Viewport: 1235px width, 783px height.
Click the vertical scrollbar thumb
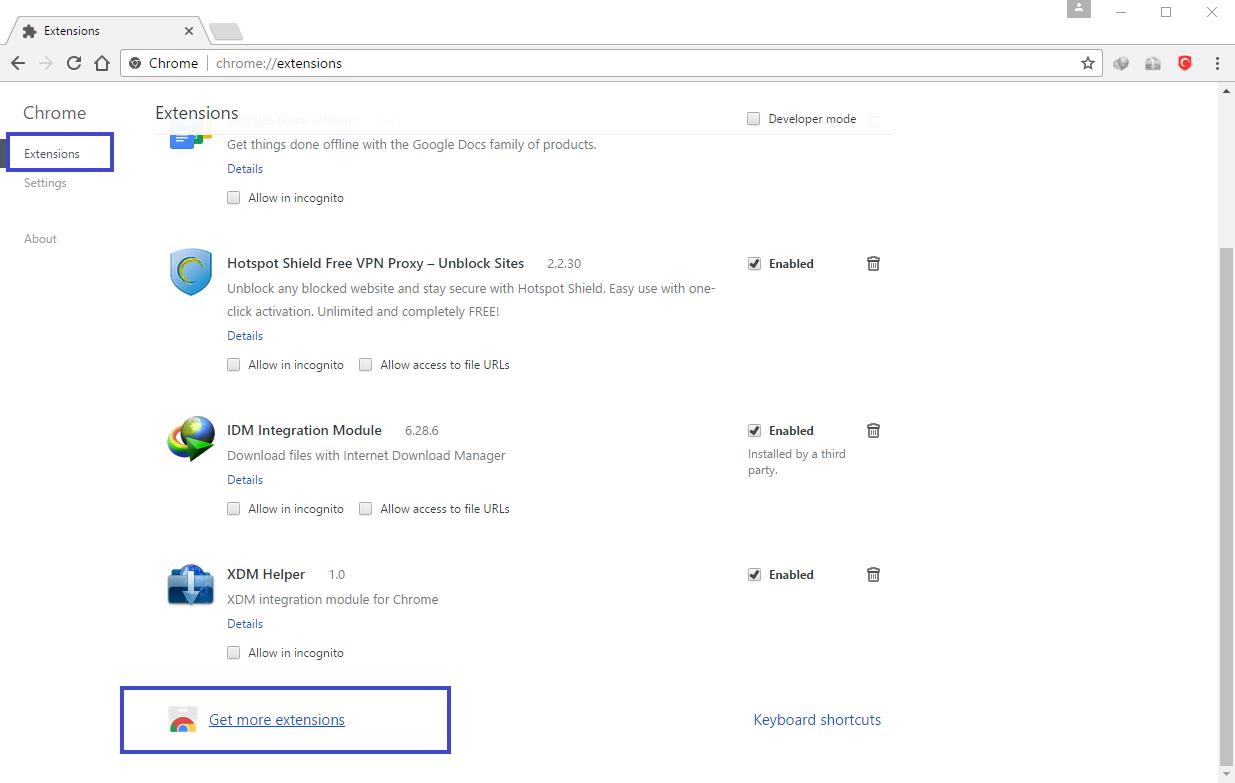(x=1227, y=505)
